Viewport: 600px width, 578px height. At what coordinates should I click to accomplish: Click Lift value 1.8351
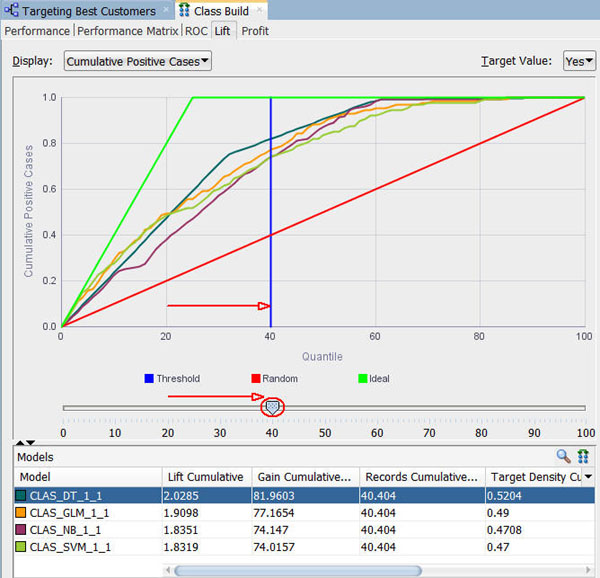(x=181, y=530)
